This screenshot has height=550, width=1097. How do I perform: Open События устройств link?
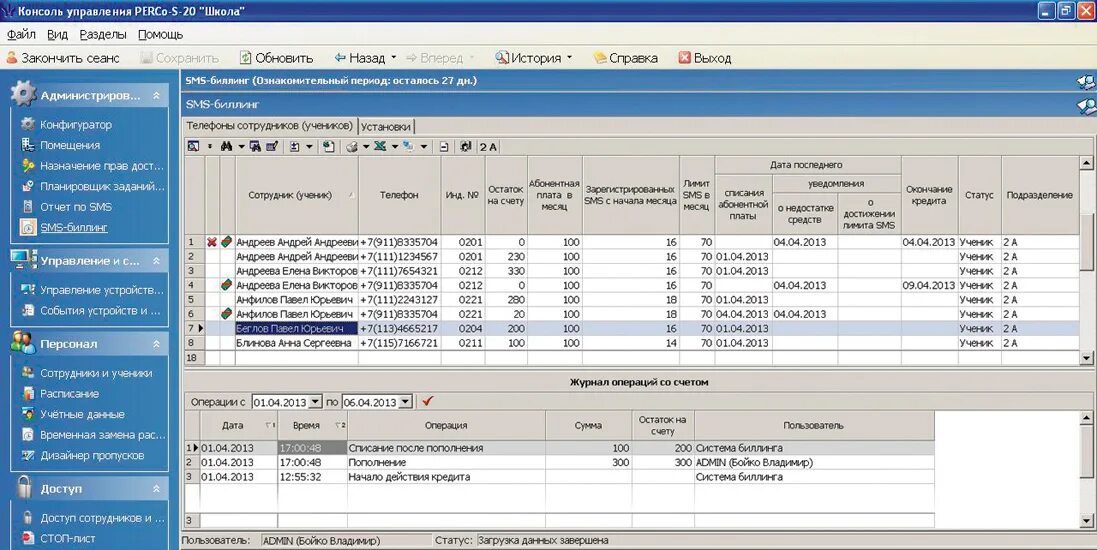tap(100, 311)
